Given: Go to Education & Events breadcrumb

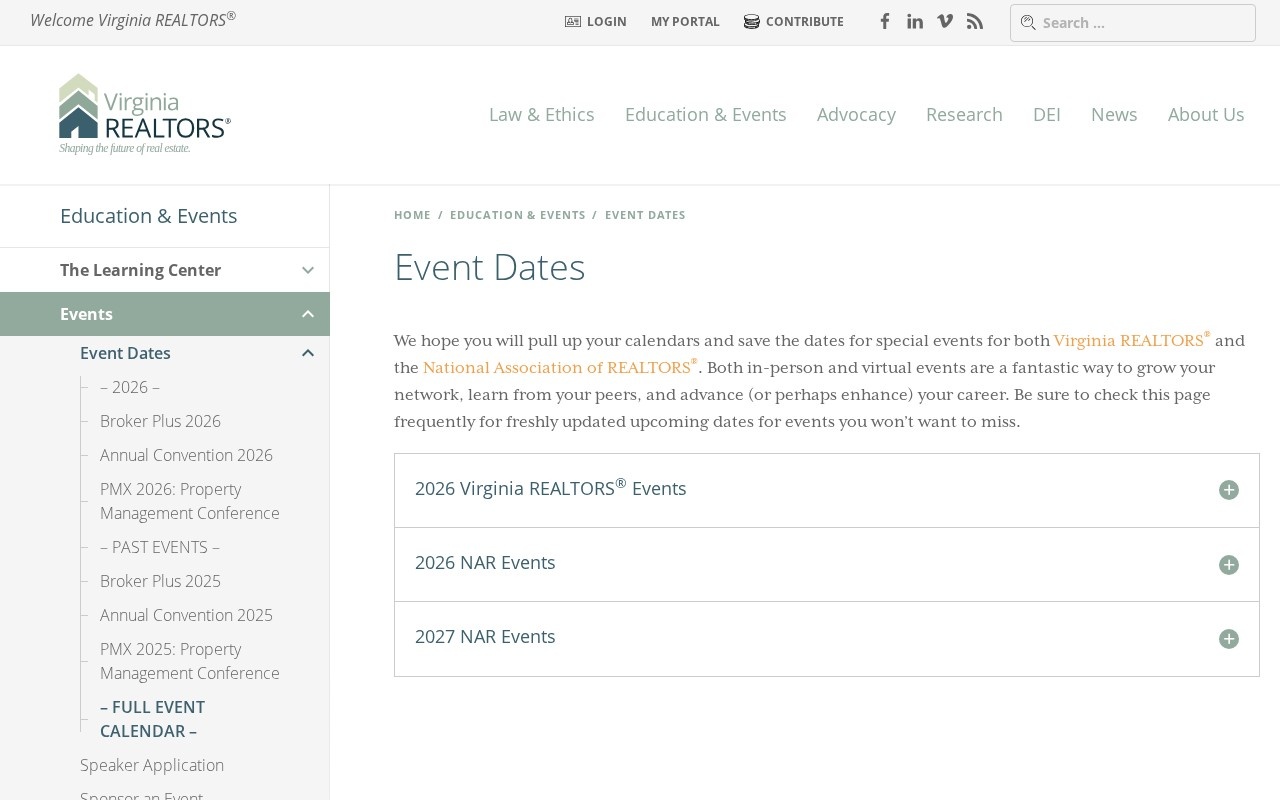Looking at the screenshot, I should [517, 215].
